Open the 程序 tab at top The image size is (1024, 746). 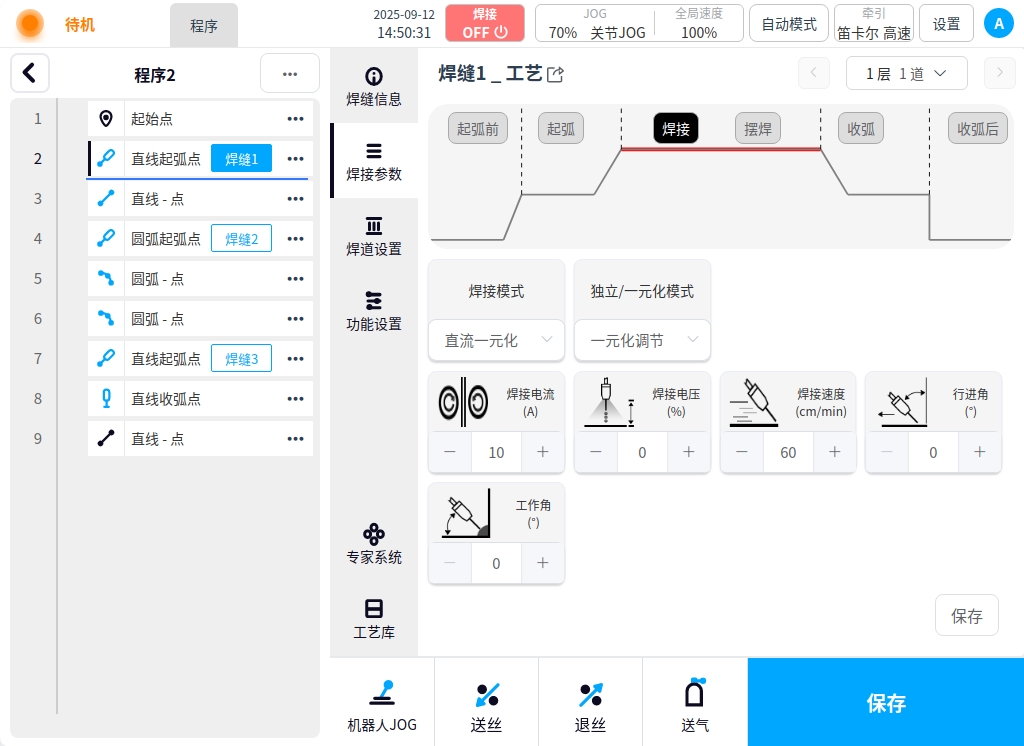tap(204, 26)
